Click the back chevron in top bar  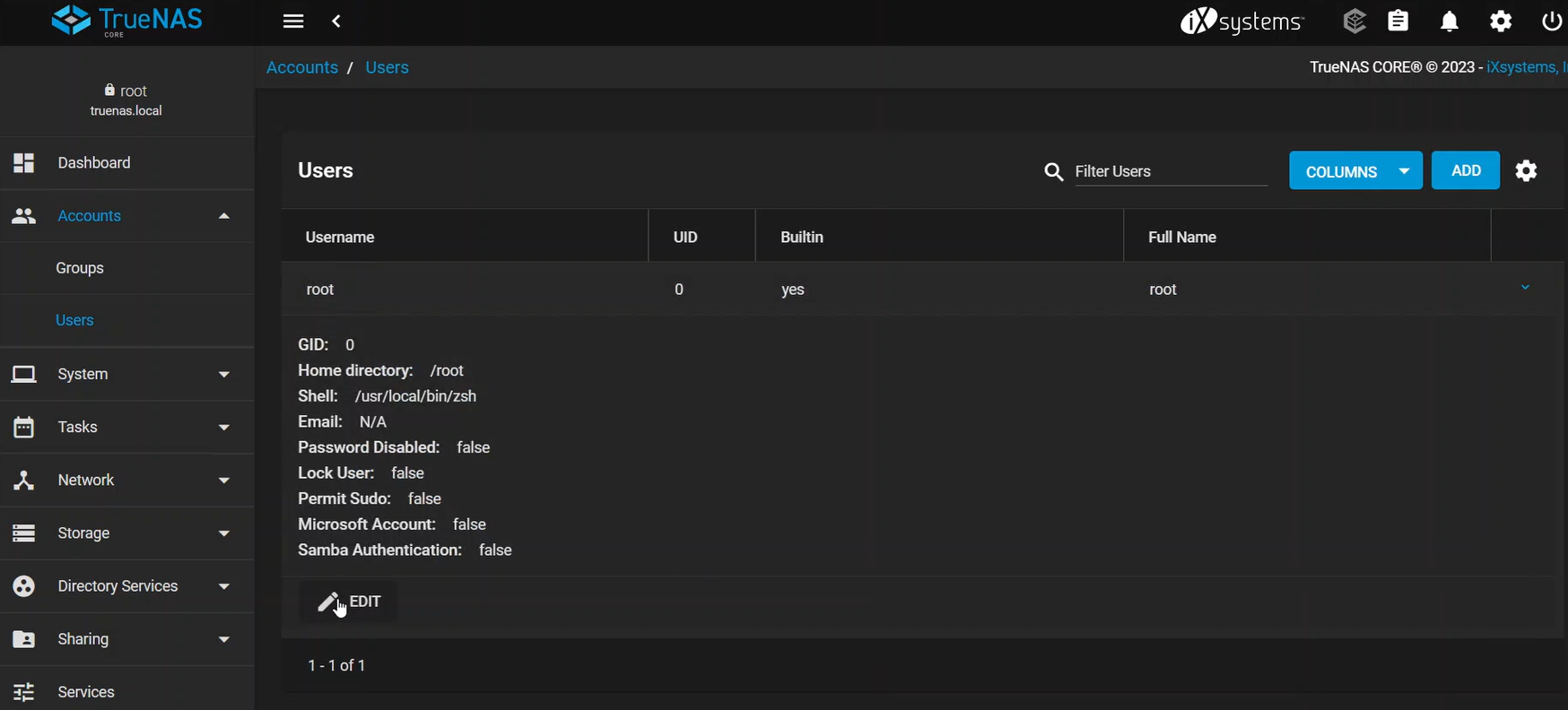click(x=336, y=22)
